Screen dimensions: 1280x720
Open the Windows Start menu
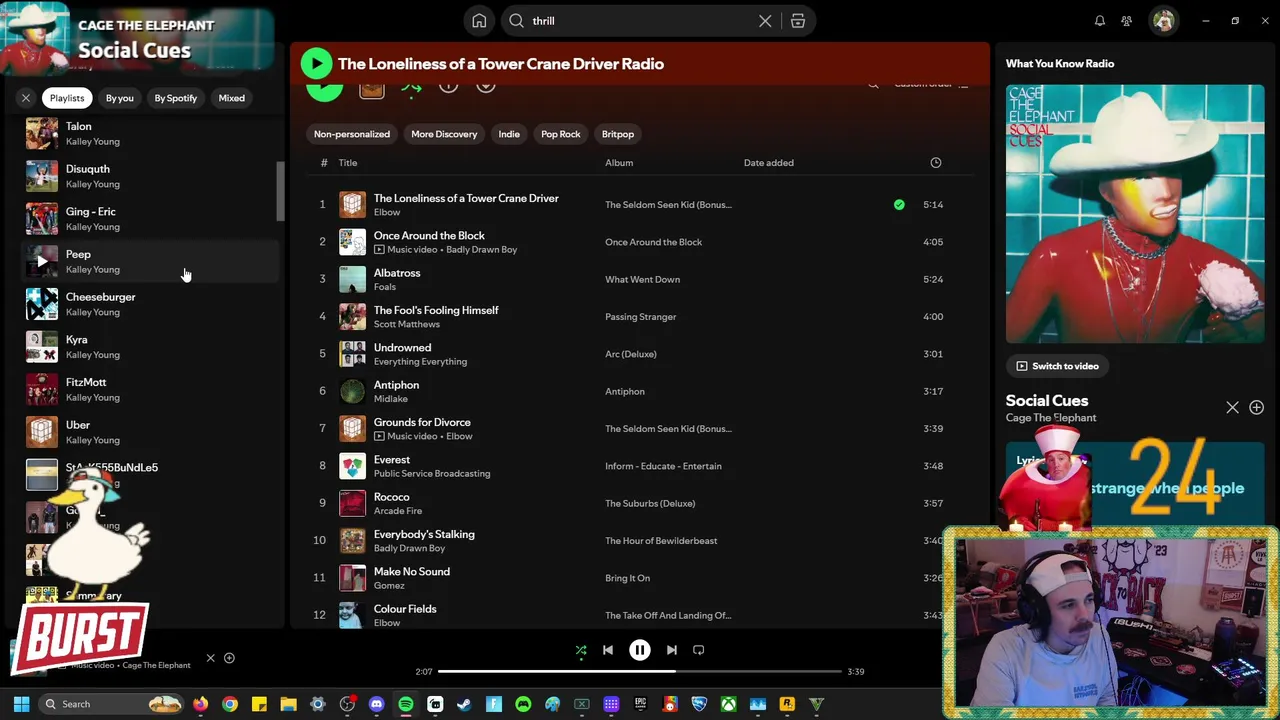(x=21, y=704)
